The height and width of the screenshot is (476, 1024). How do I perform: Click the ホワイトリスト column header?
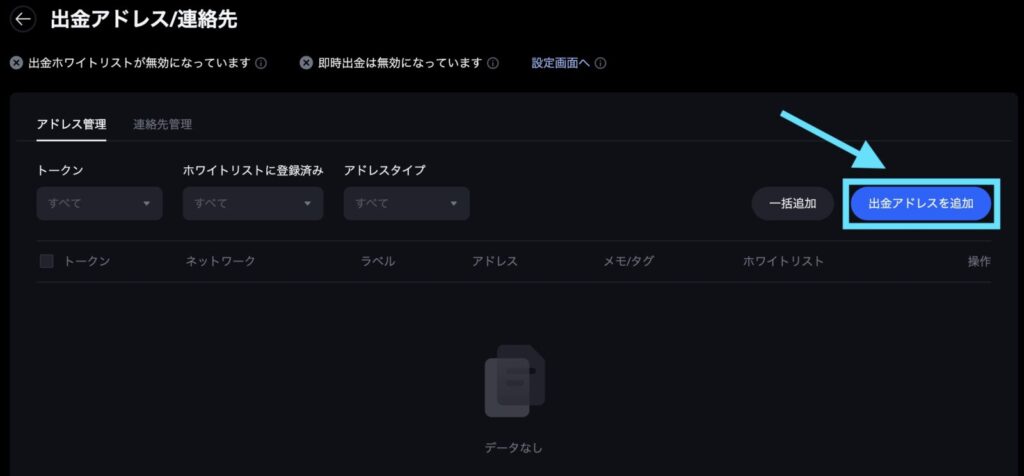[784, 261]
